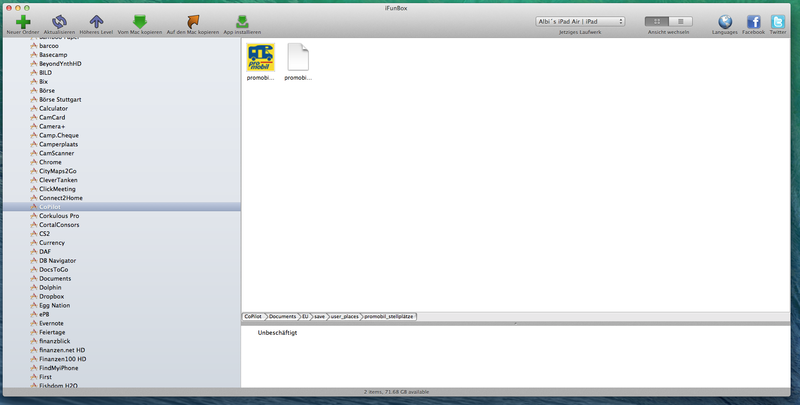Go up with the Höheres Level arrow
Viewport: 800px width, 405px height.
(x=96, y=21)
